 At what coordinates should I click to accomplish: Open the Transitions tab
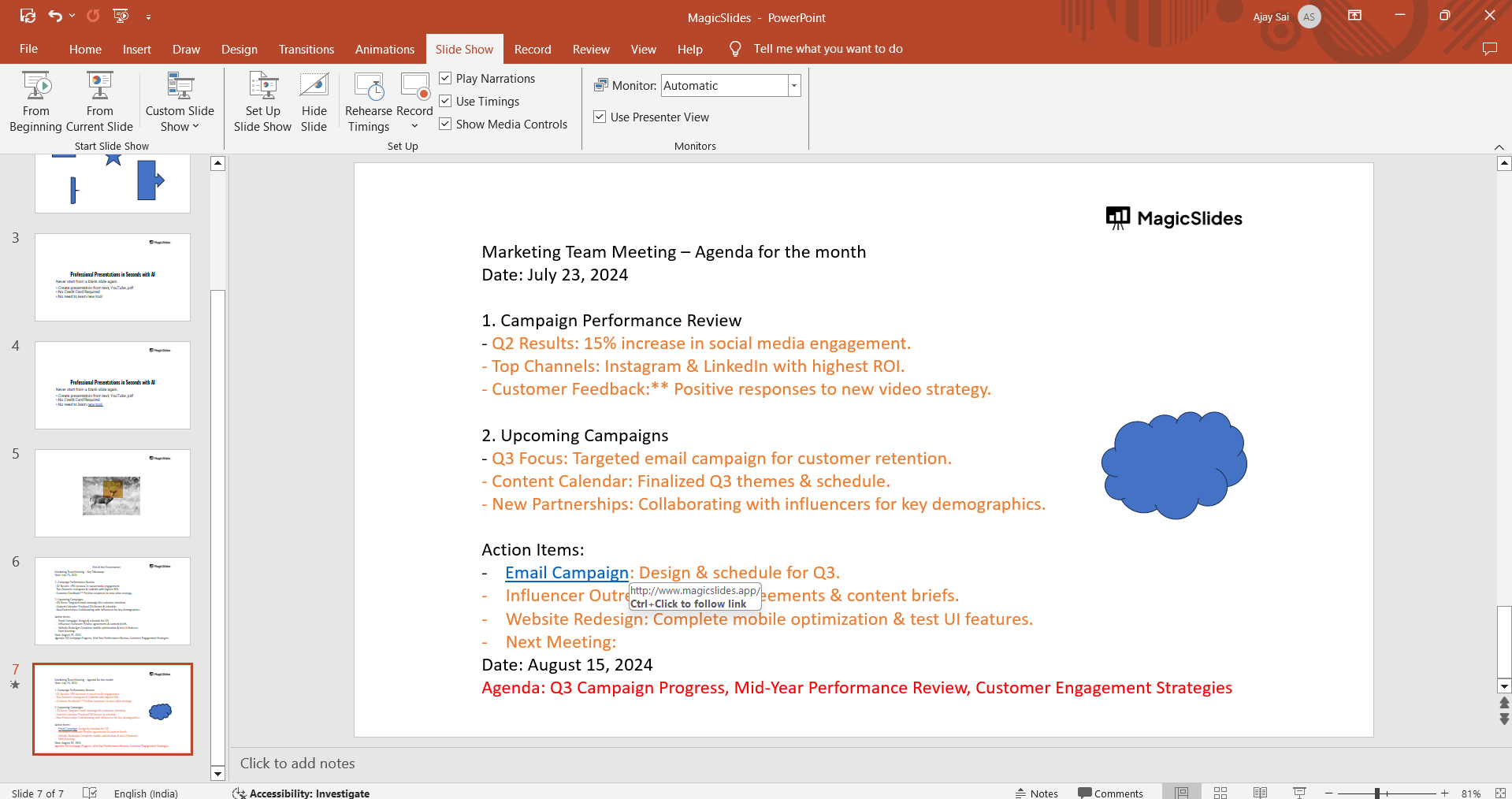(x=306, y=49)
